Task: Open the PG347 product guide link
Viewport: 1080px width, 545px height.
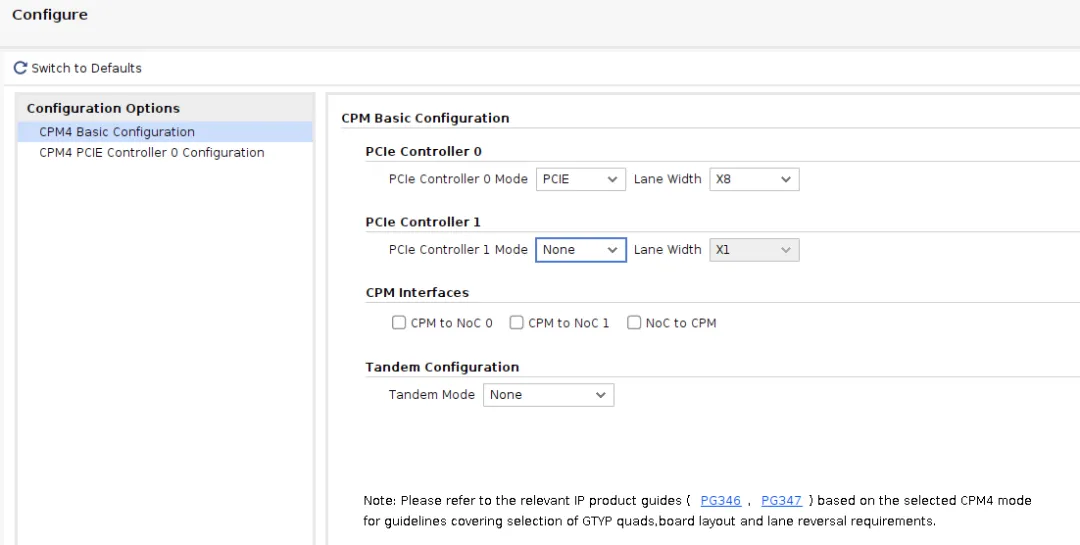Action: pyautogui.click(x=781, y=501)
